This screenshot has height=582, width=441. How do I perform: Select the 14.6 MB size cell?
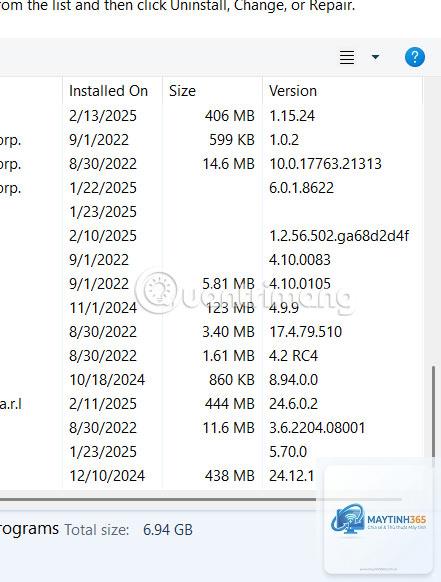[x=228, y=164]
